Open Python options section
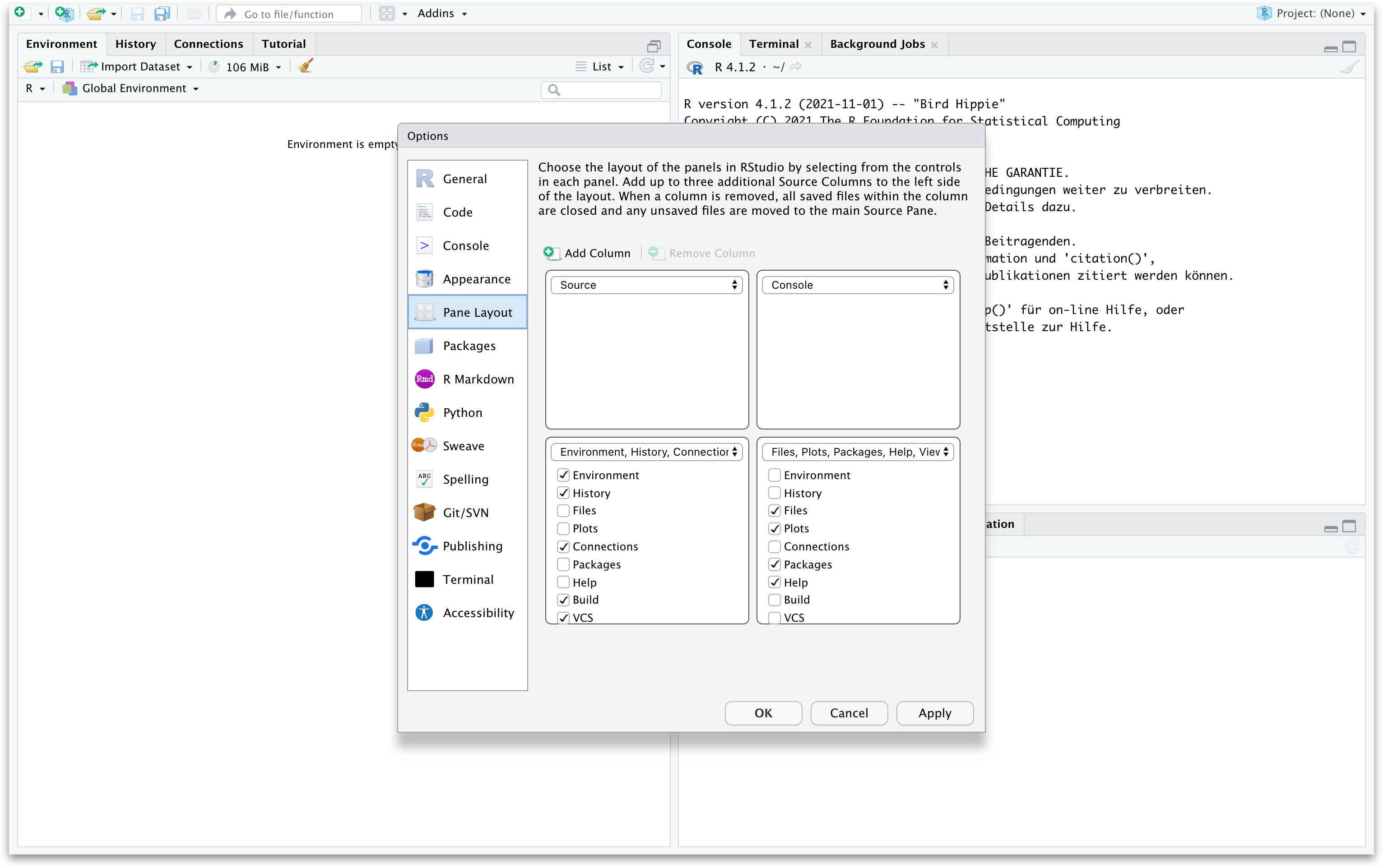Image resolution: width=1383 pixels, height=868 pixels. pyautogui.click(x=462, y=412)
